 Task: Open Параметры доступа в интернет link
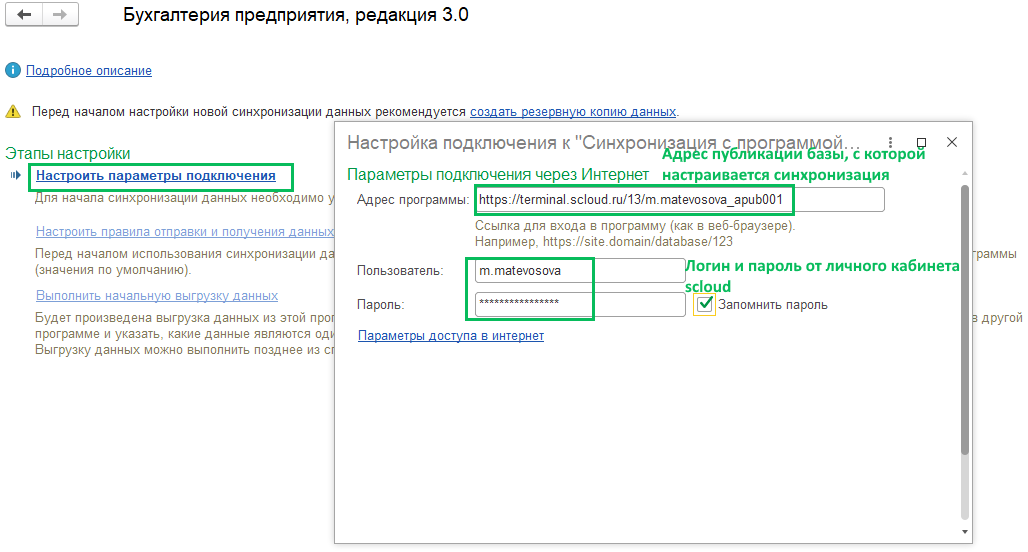click(450, 336)
